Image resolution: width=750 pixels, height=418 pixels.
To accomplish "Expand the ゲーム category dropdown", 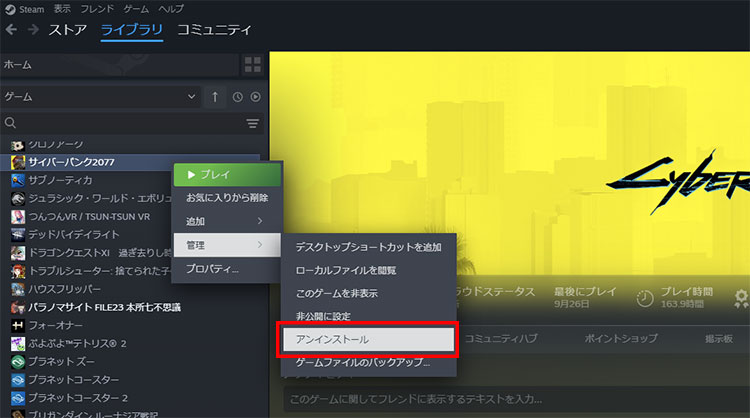I will pyautogui.click(x=192, y=97).
